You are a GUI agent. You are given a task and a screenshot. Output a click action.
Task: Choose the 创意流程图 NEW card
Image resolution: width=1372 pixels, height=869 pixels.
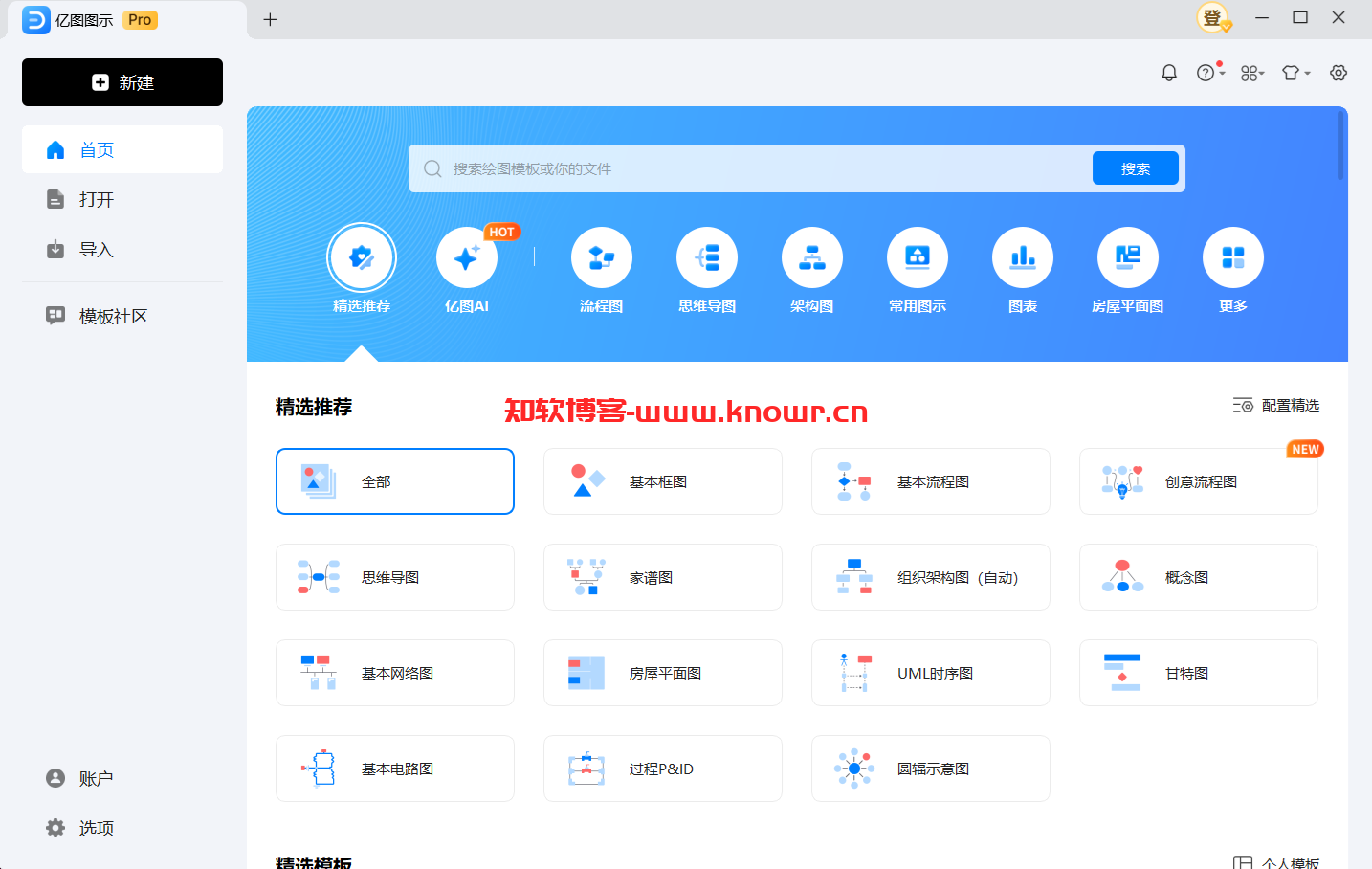point(1199,481)
